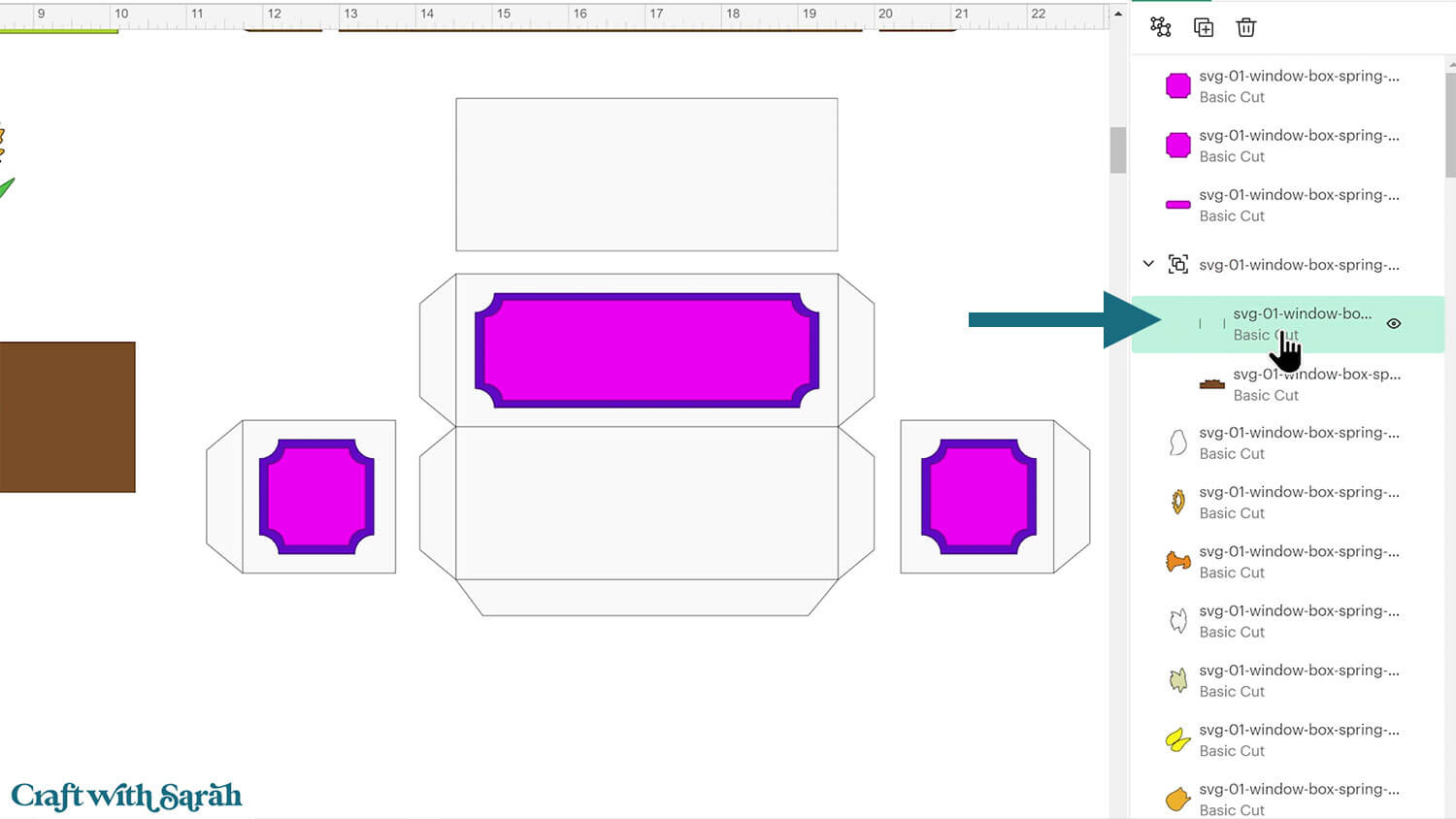
Task: Click the Delete trash can icon
Action: pyautogui.click(x=1246, y=27)
